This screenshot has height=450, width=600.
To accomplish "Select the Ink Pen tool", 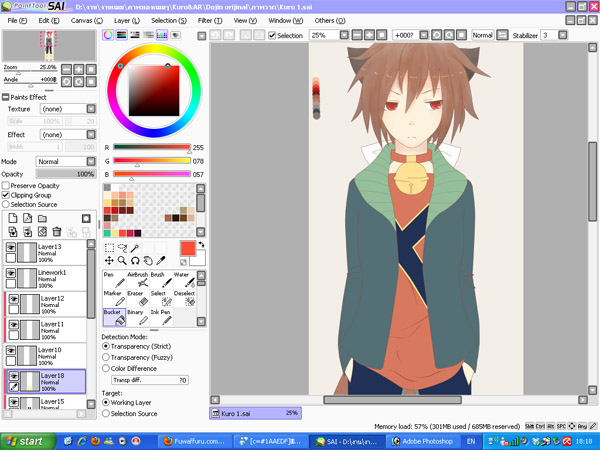I will (x=161, y=317).
